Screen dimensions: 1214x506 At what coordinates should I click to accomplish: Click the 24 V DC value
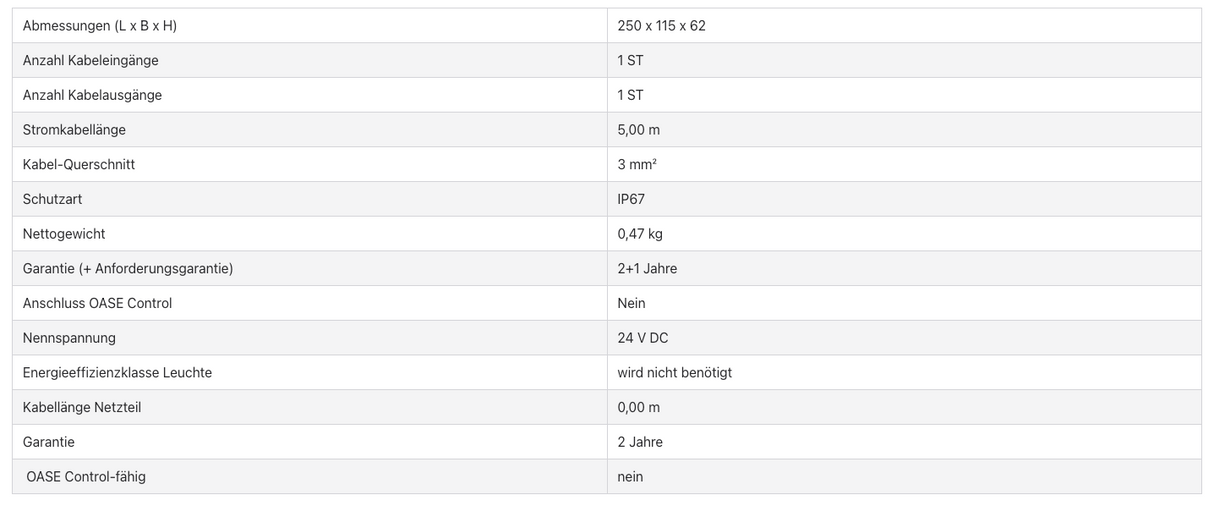(642, 338)
